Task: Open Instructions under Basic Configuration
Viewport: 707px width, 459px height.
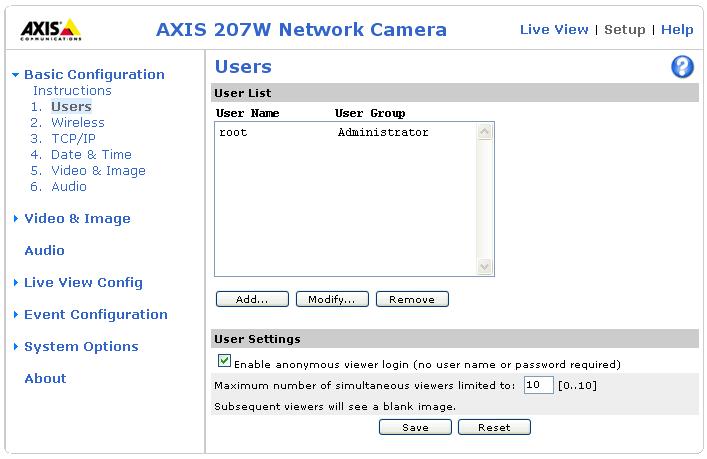Action: pyautogui.click(x=72, y=91)
